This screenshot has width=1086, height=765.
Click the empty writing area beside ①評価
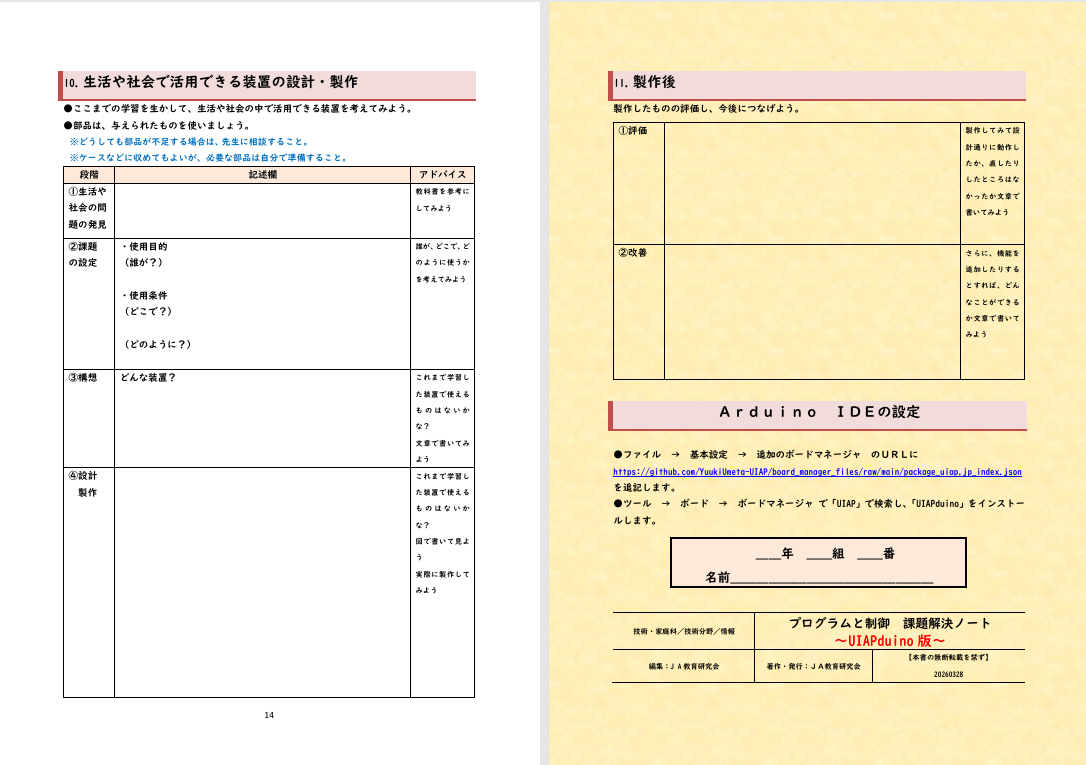(811, 182)
